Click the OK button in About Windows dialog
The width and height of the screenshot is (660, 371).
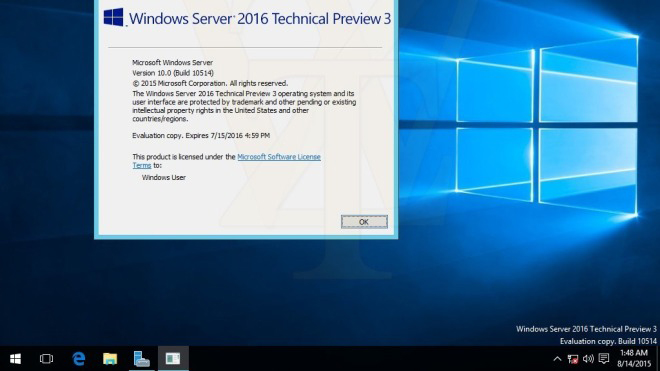[364, 222]
